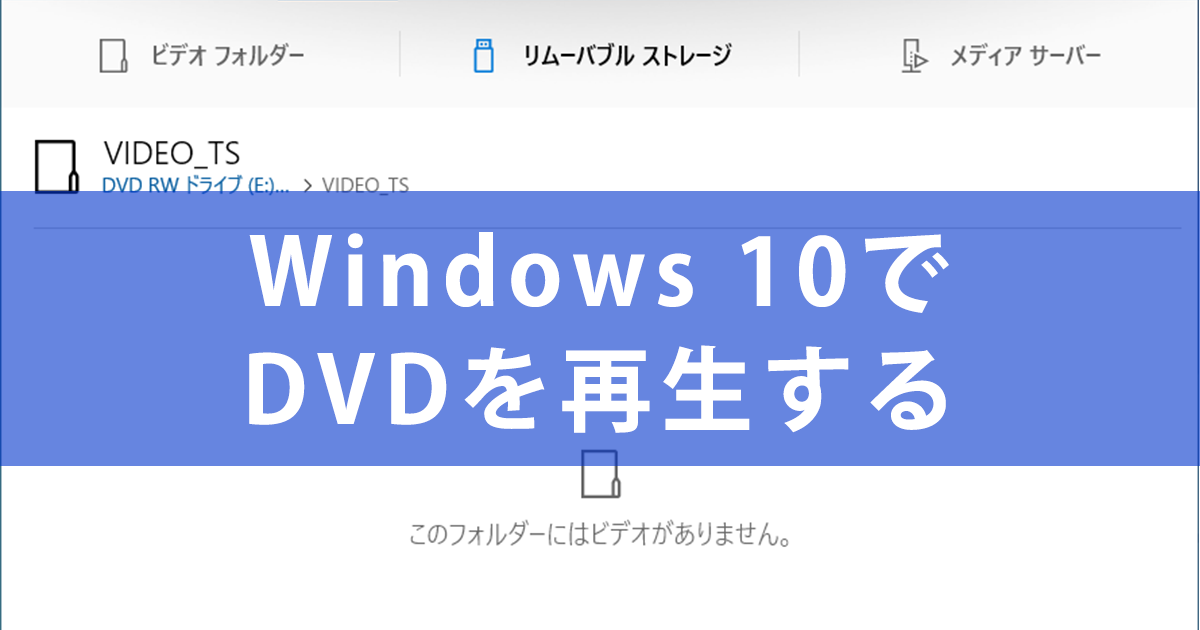Switch to the ビデオ フォルダー tab
The image size is (1200, 630).
pyautogui.click(x=227, y=56)
